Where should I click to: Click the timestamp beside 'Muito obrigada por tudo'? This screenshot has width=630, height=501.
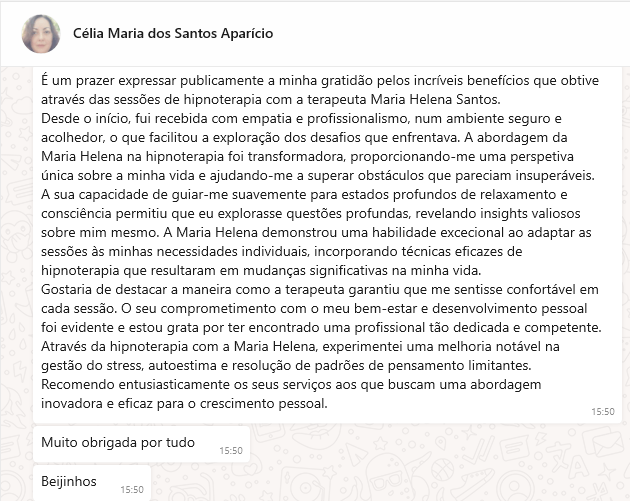(231, 451)
